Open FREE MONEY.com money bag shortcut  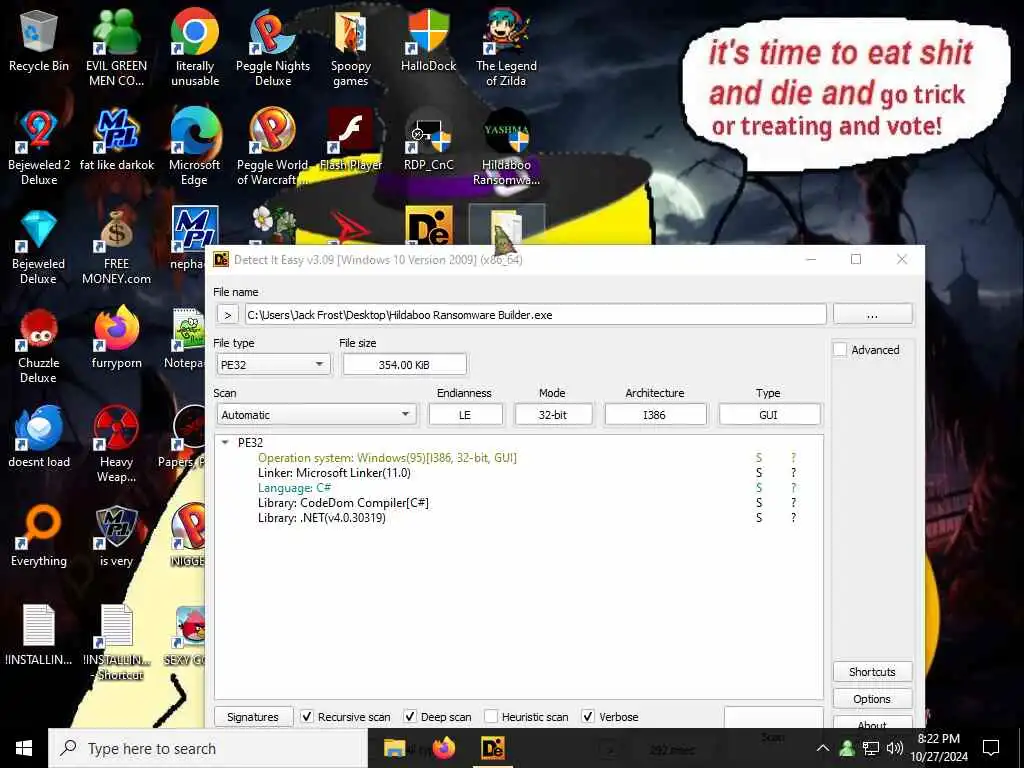pyautogui.click(x=116, y=247)
